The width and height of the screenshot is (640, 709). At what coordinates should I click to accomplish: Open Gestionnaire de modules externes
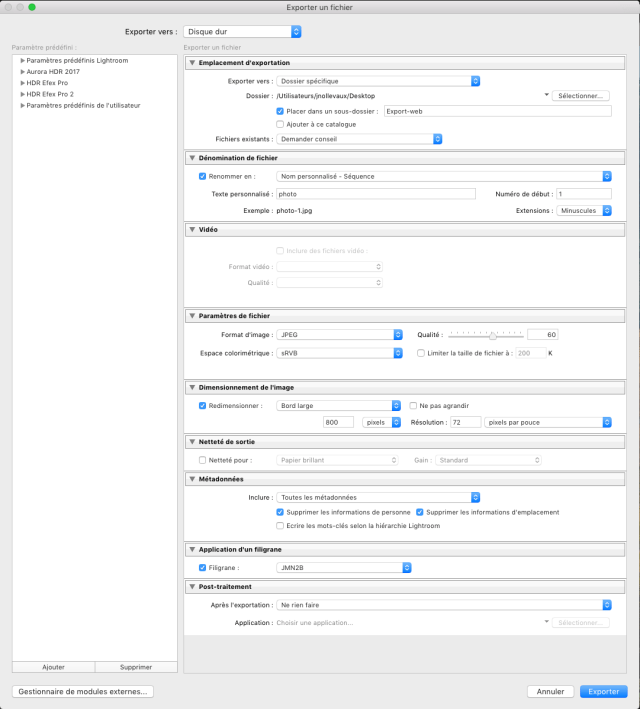coord(83,691)
